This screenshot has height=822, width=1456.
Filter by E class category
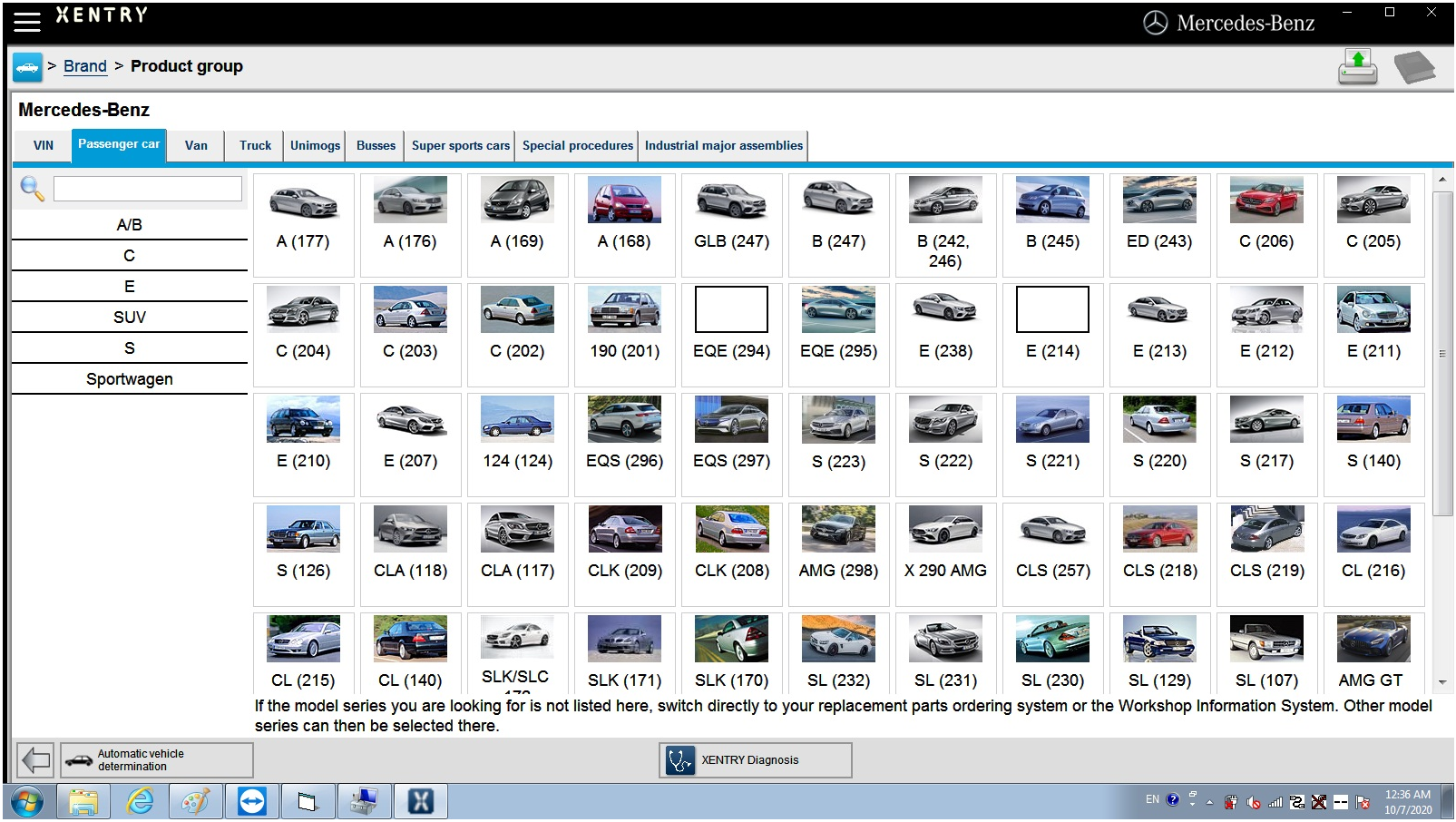tap(129, 287)
